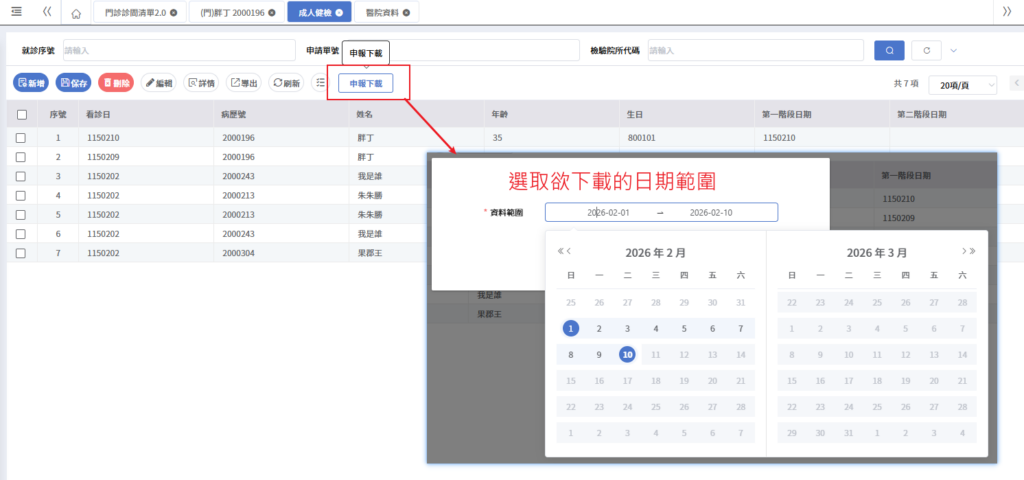This screenshot has height=480, width=1024.
Task: Click the red 刪除 button
Action: pos(116,84)
